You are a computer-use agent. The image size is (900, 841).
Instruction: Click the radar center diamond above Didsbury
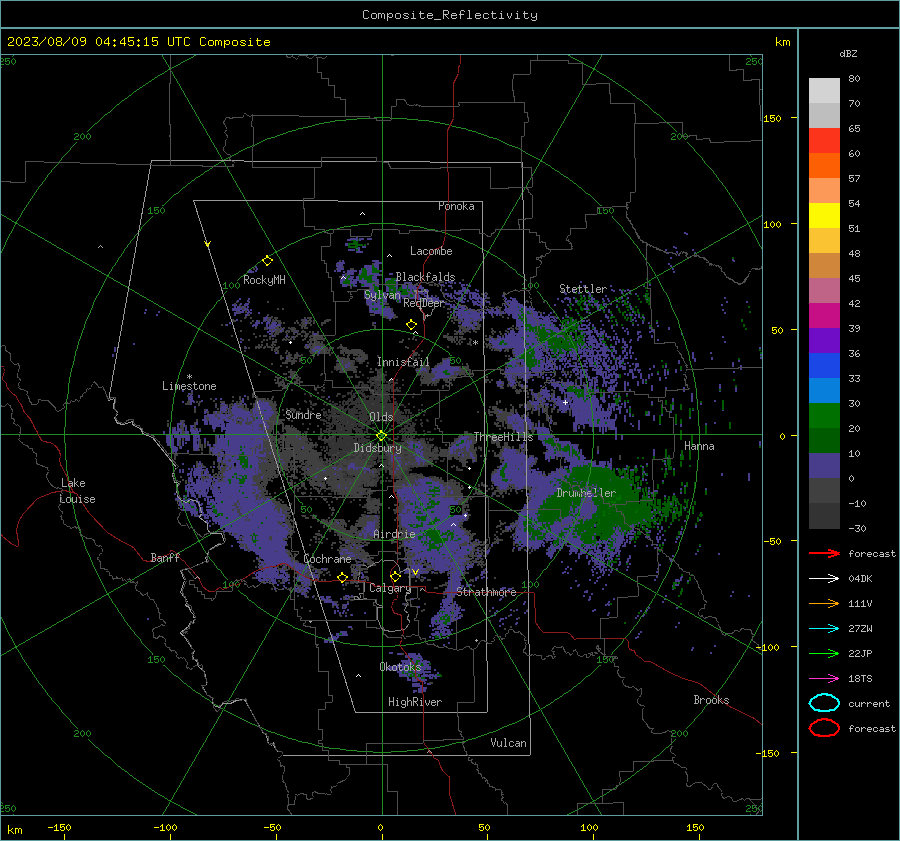click(x=381, y=436)
